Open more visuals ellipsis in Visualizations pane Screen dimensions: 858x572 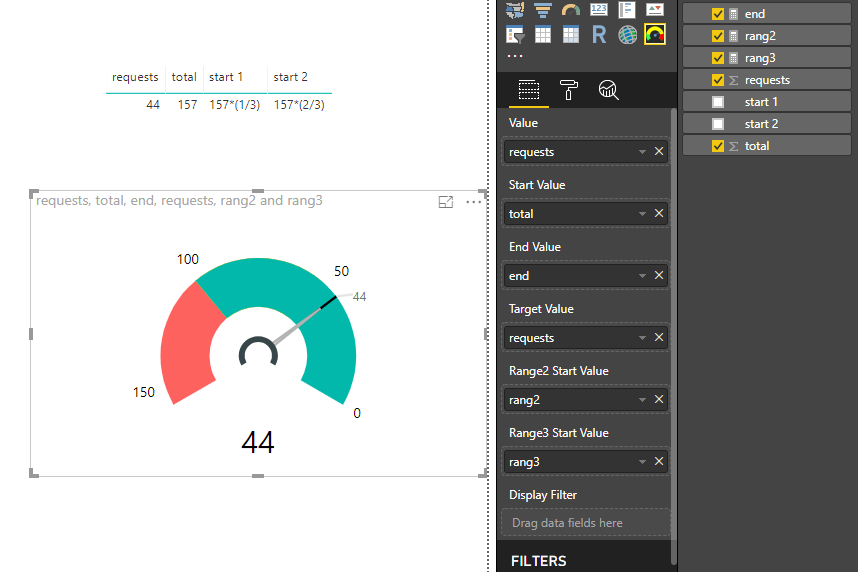(514, 56)
